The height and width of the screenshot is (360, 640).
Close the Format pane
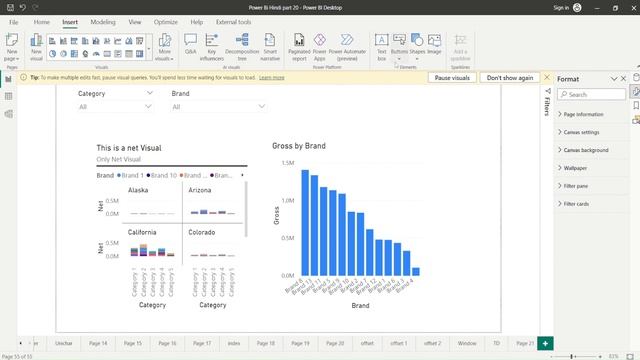click(x=623, y=78)
